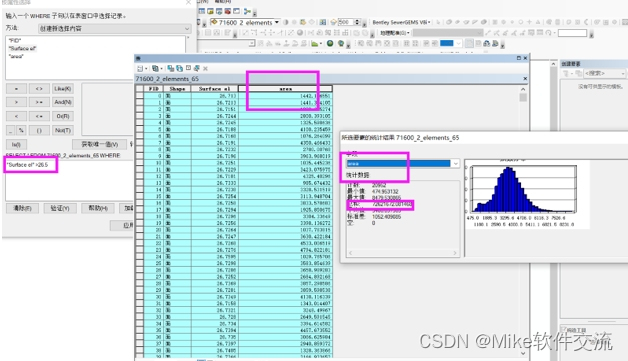Click right arrow of statistics list horizontal scrollbar
Screen dimensions: 628x361
[x=455, y=253]
